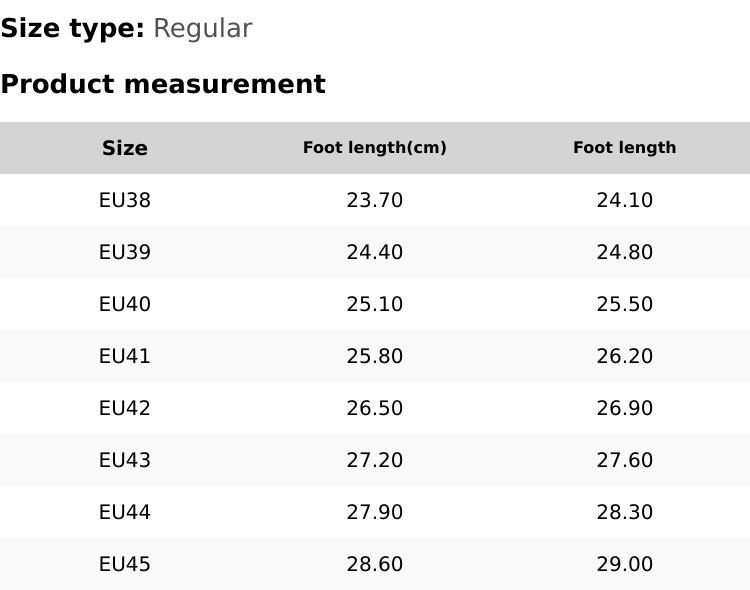Click the Product measurement heading
750x590 pixels.
click(x=163, y=84)
